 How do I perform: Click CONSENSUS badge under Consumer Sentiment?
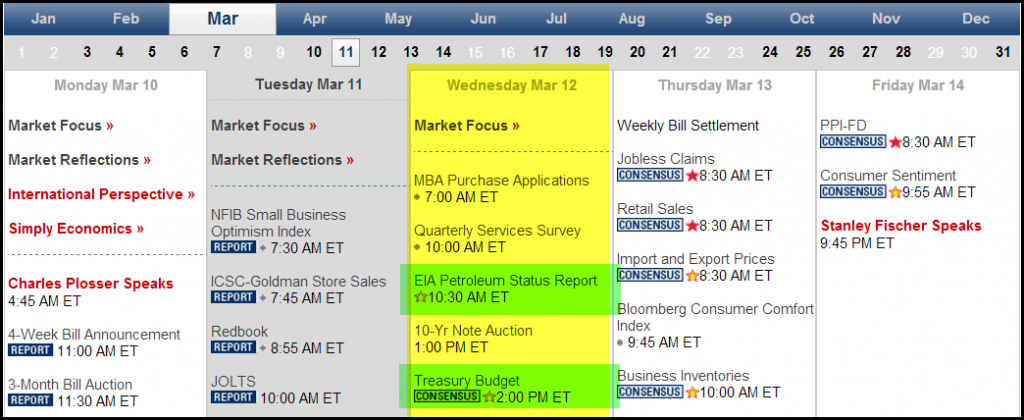853,191
